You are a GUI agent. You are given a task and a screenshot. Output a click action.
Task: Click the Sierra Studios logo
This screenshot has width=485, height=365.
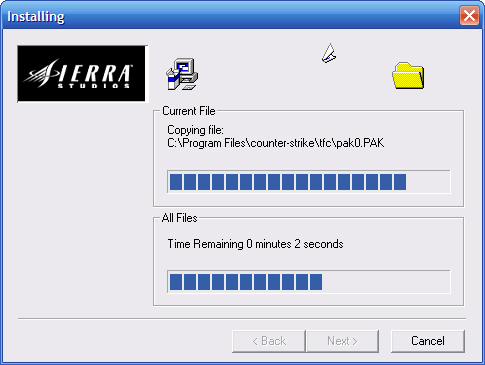[82, 74]
